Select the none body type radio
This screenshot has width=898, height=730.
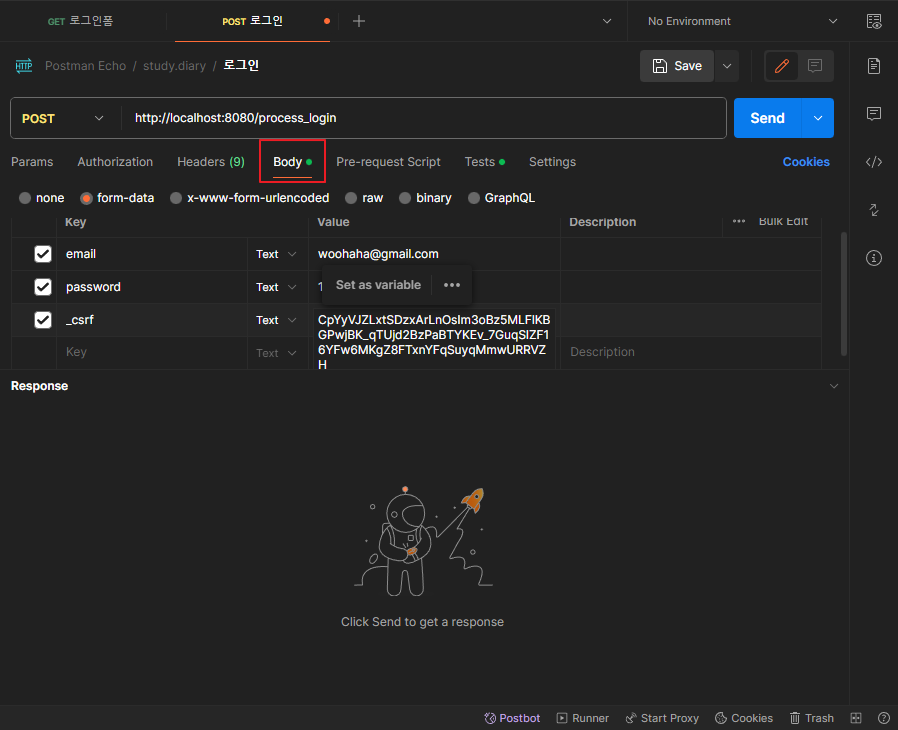(x=25, y=198)
